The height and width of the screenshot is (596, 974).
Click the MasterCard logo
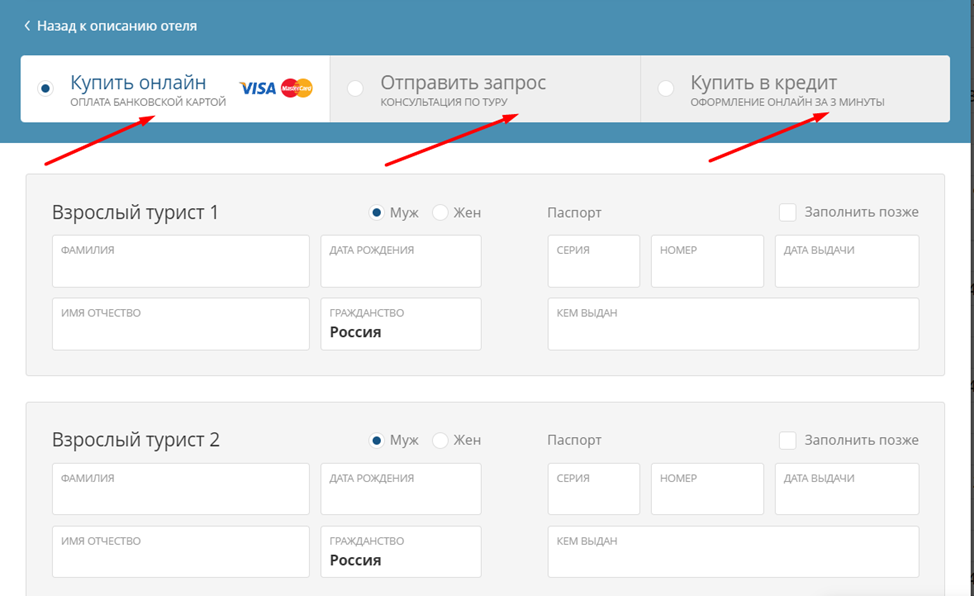click(297, 89)
